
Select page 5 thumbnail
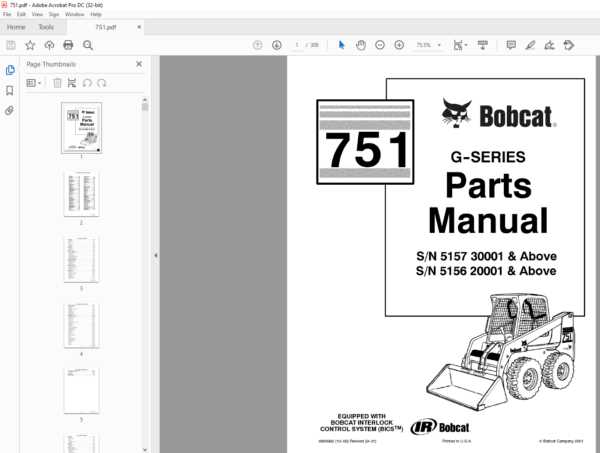82,391
